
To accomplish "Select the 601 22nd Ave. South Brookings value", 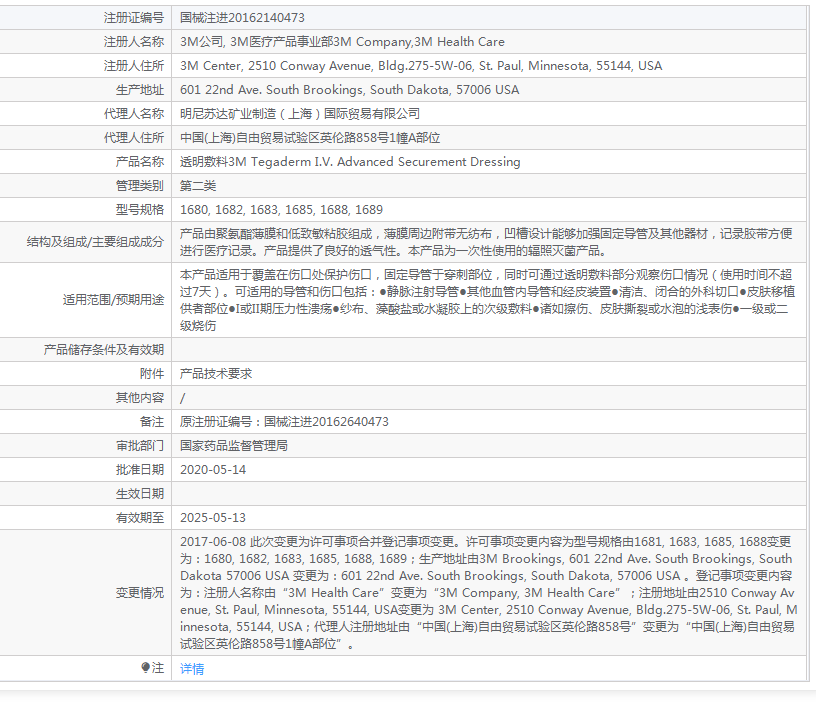I will click(349, 89).
